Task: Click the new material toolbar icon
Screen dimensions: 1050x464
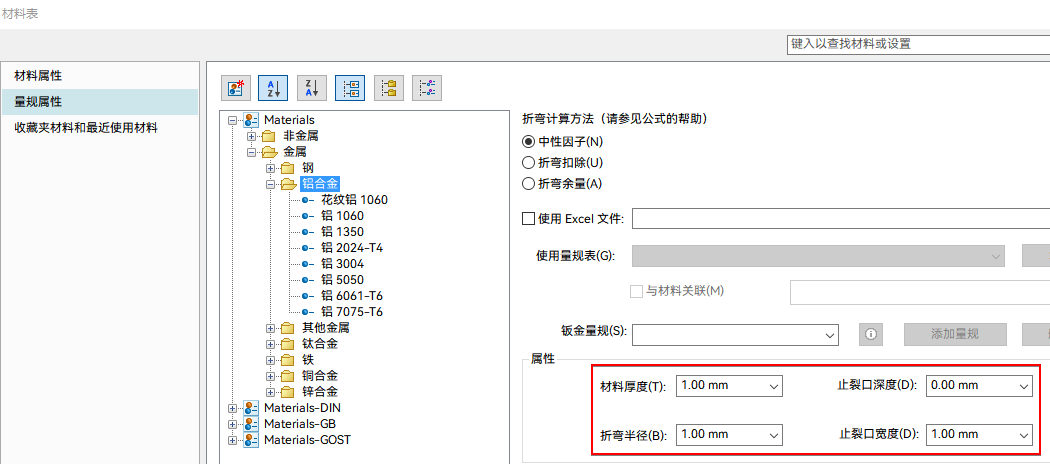Action: click(235, 88)
